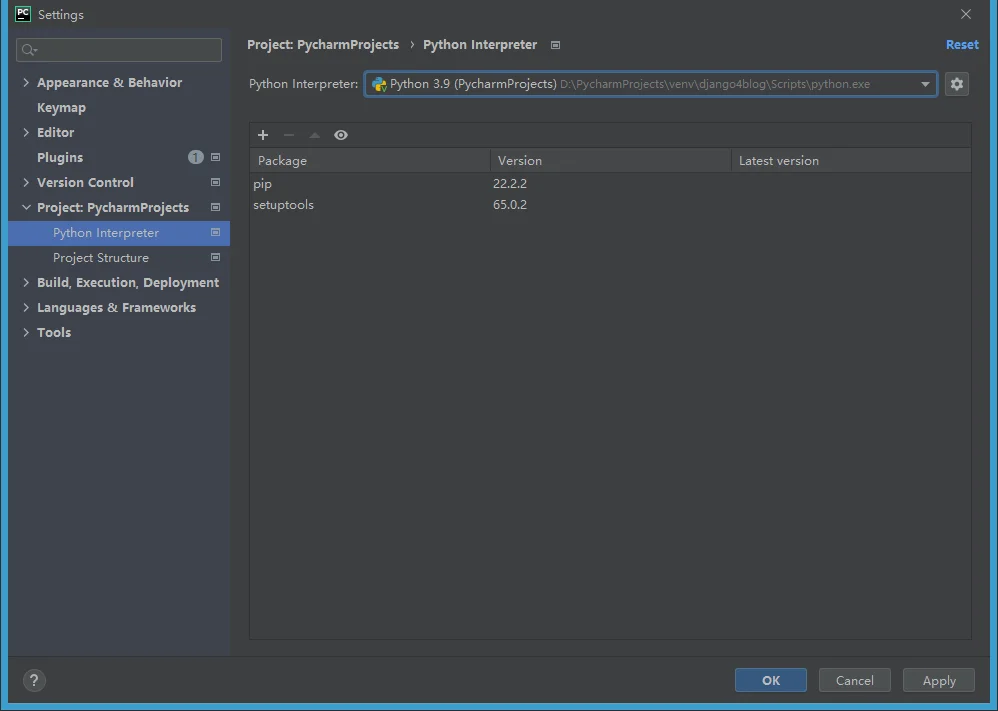Image resolution: width=998 pixels, height=711 pixels.
Task: Click the Plugins update count badge
Action: (x=195, y=157)
